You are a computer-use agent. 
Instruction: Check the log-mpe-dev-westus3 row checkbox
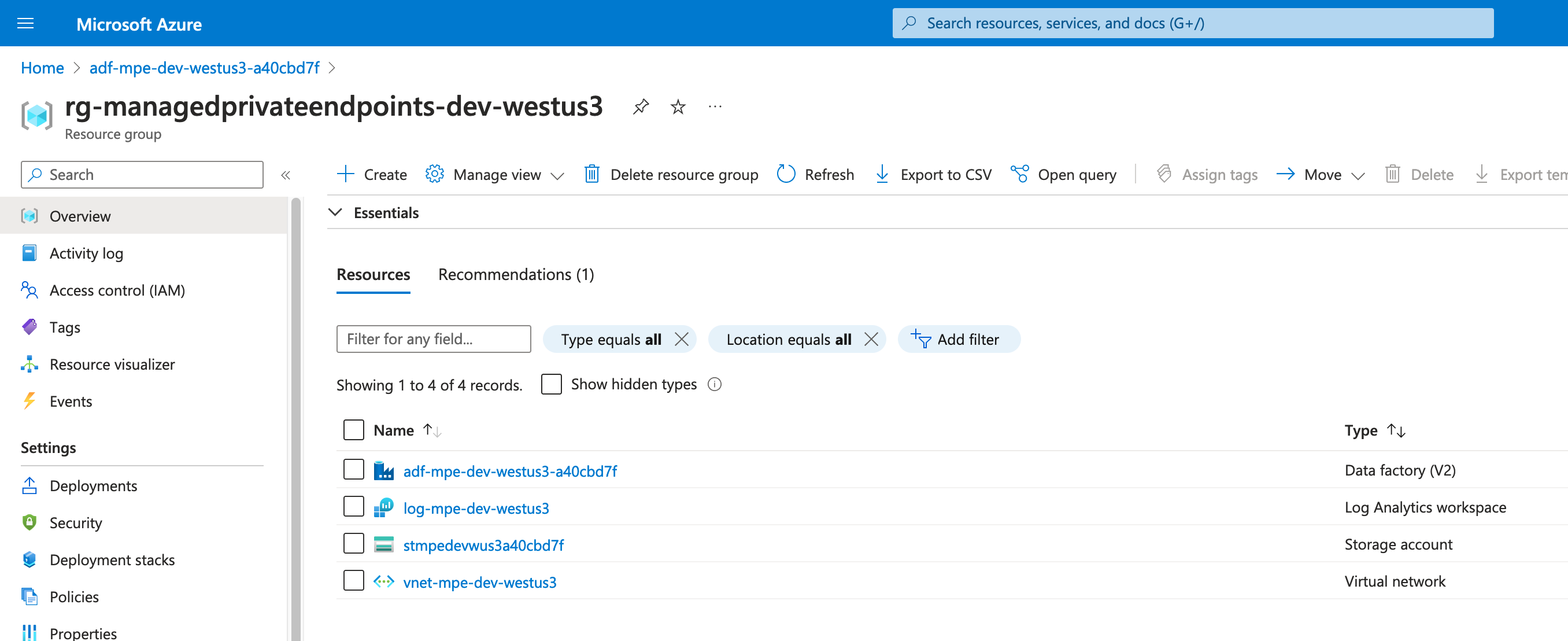(354, 507)
